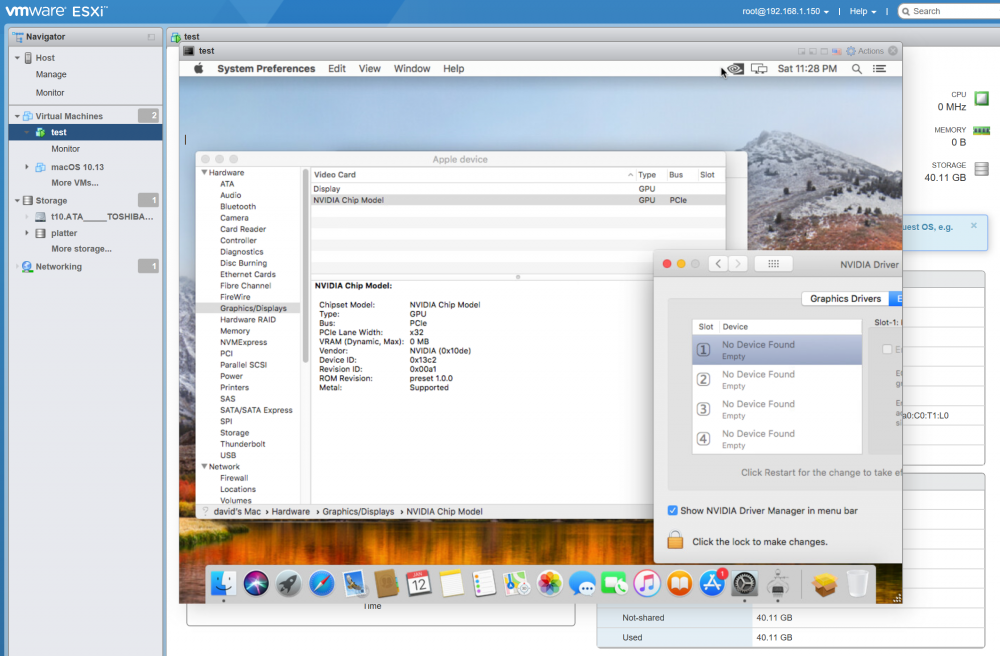This screenshot has width=1000, height=656.
Task: Collapse the Hardware section in System Information
Action: click(204, 172)
